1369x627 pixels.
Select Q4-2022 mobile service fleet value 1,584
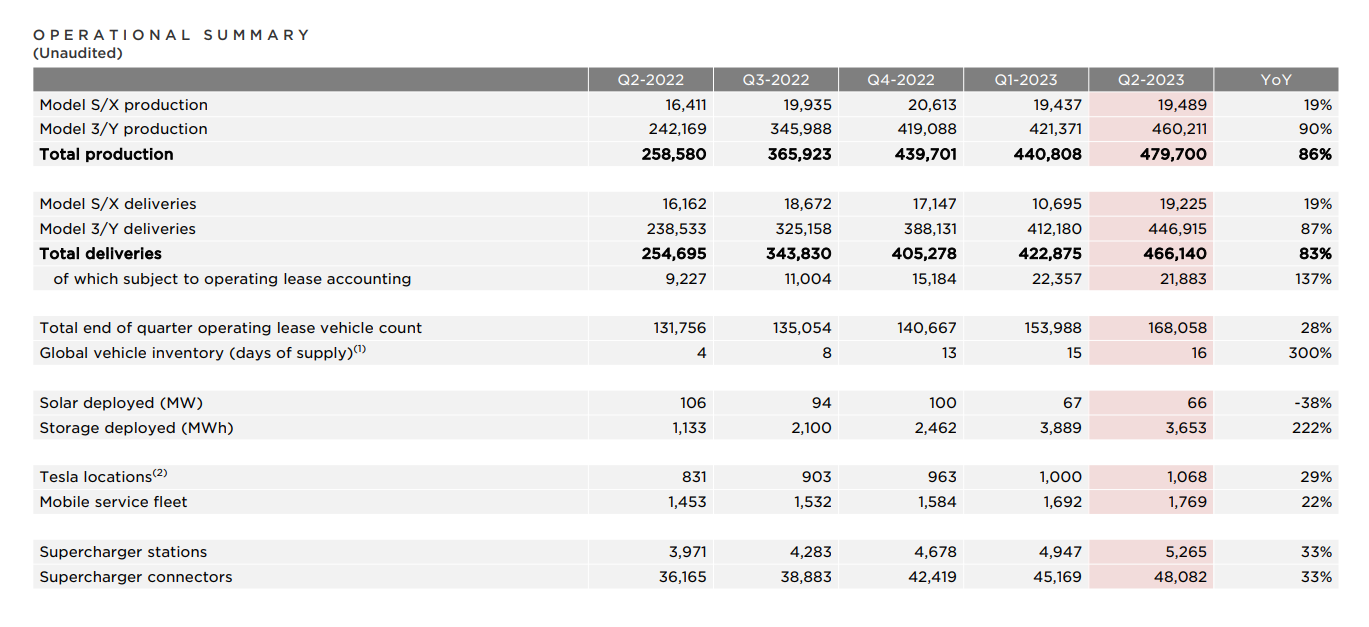tap(938, 502)
